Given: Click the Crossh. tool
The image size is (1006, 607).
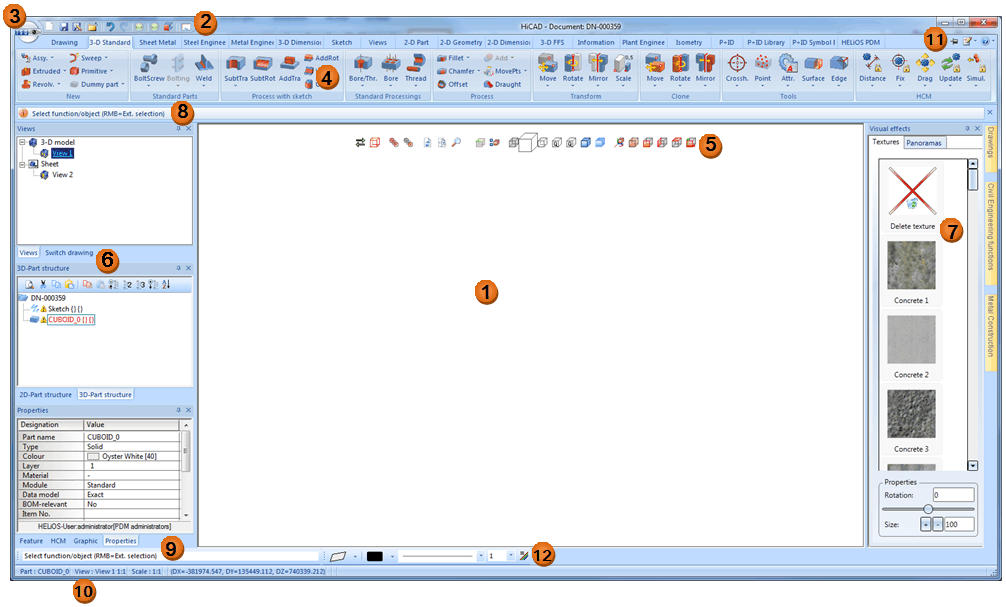Looking at the screenshot, I should [x=737, y=68].
